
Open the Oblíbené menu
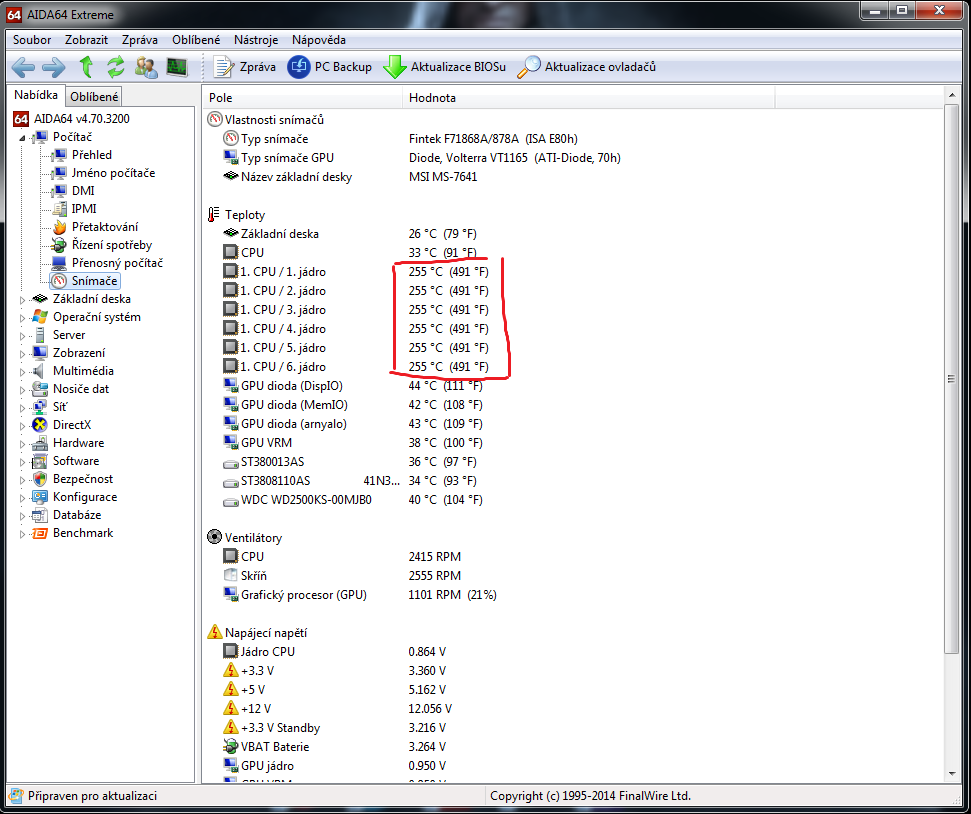(x=196, y=40)
